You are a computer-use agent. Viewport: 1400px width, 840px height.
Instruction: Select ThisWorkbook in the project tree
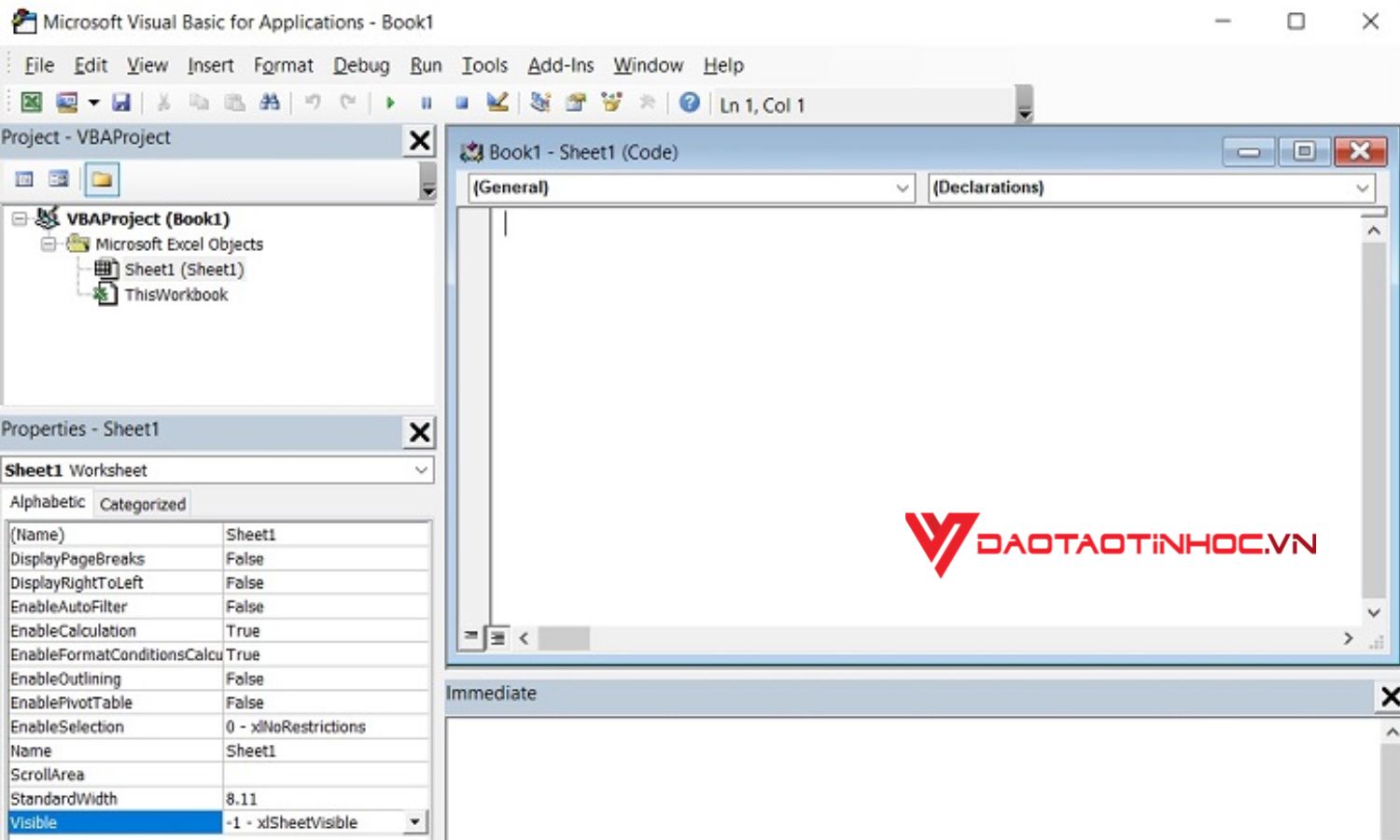click(x=175, y=295)
